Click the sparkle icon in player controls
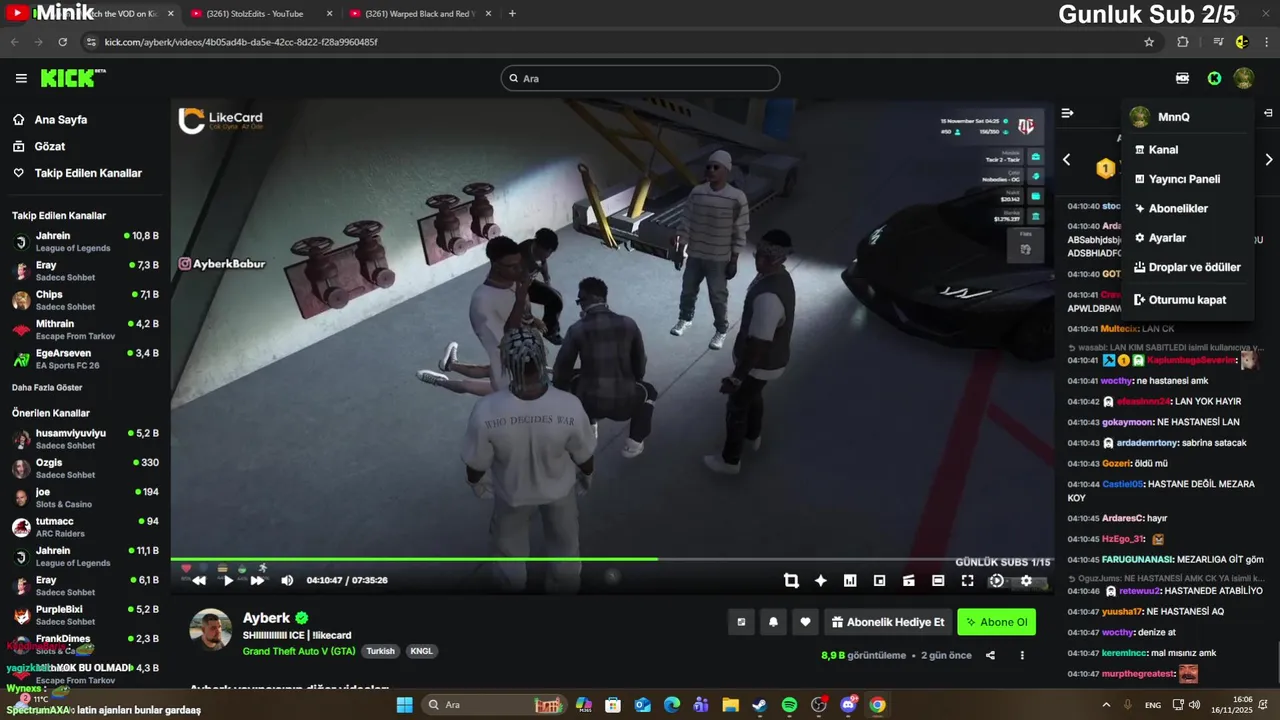 [820, 580]
